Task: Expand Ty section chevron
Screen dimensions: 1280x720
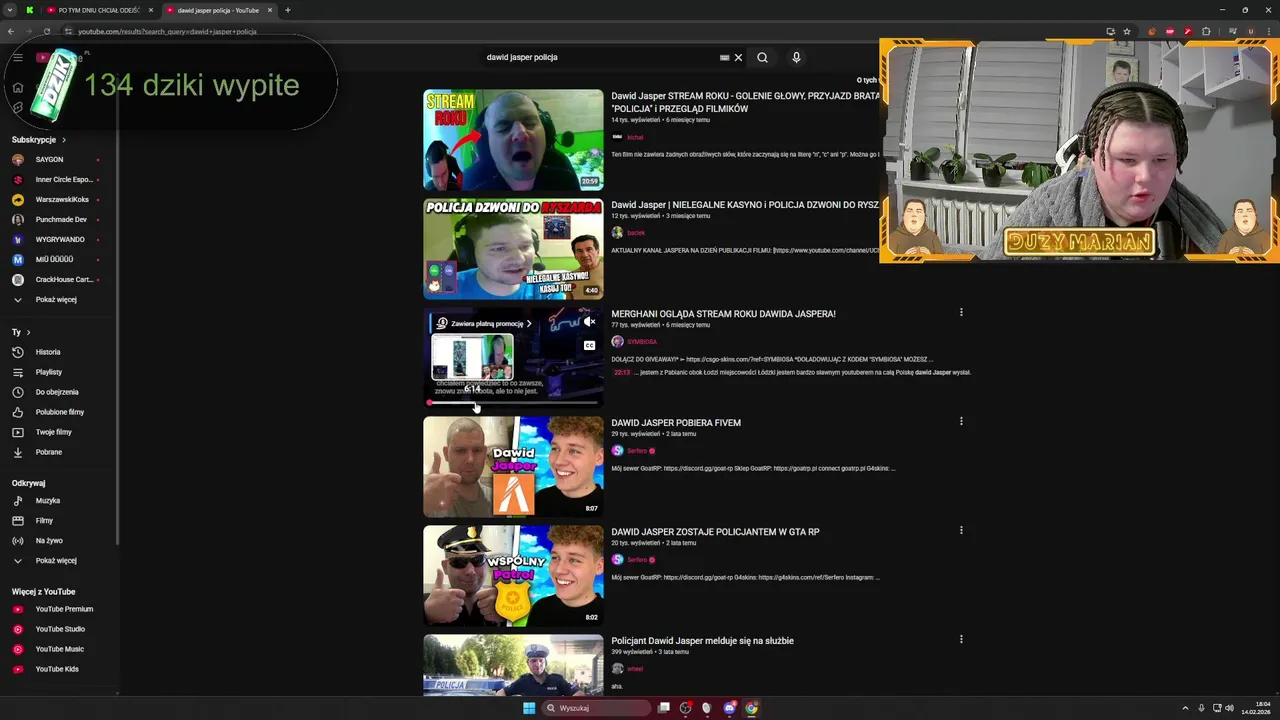Action: coord(28,332)
